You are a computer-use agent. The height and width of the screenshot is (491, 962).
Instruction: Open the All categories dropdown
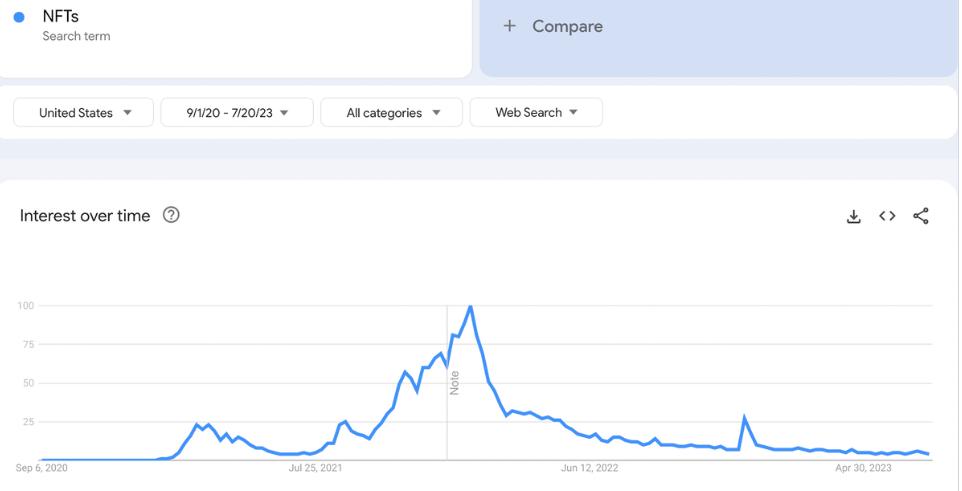click(392, 113)
